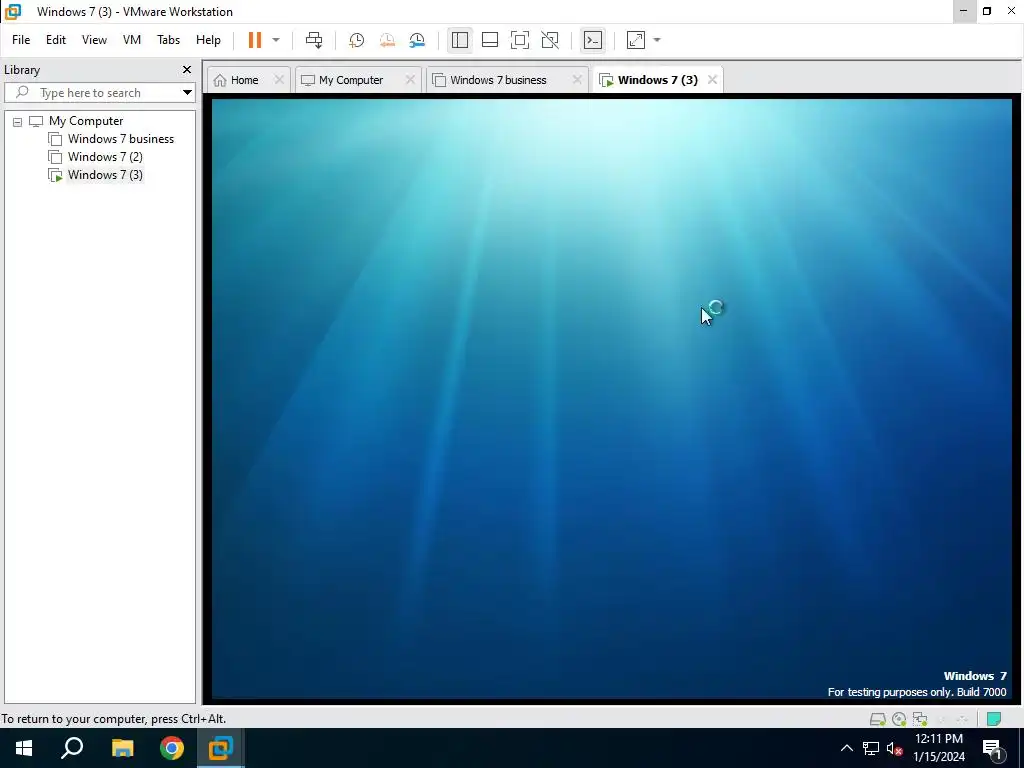Open Windows taskbar search

[72, 748]
